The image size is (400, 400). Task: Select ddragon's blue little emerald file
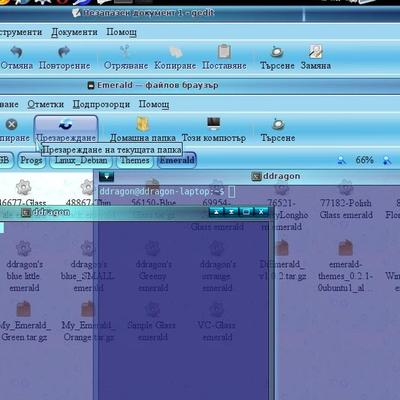tap(23, 267)
